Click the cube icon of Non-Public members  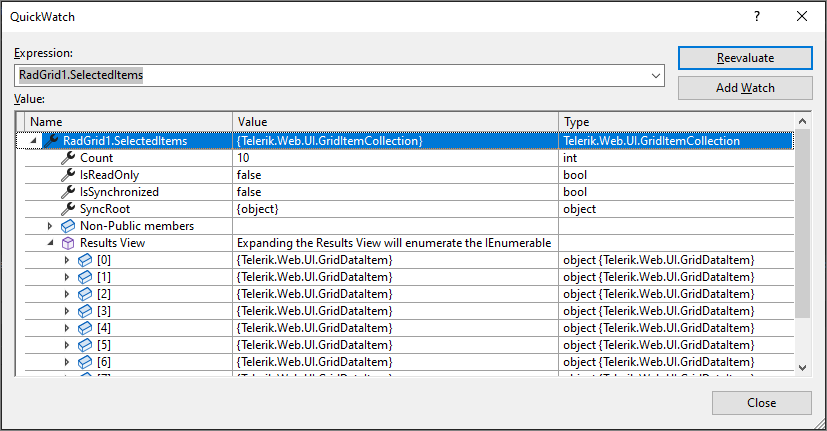68,226
